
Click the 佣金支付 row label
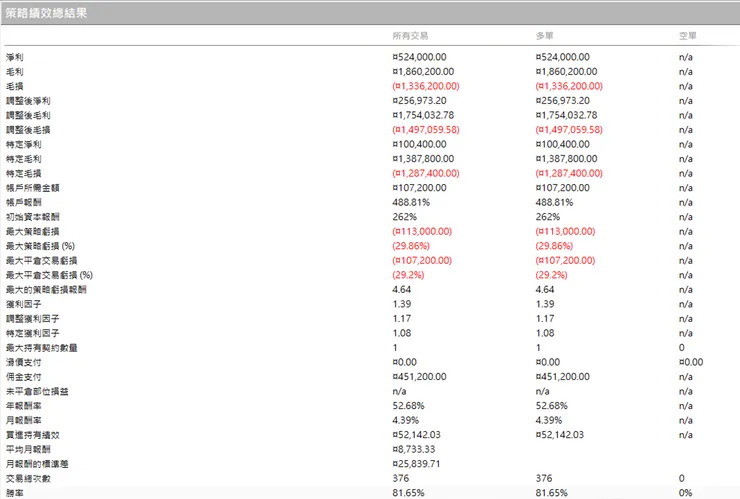pos(24,377)
